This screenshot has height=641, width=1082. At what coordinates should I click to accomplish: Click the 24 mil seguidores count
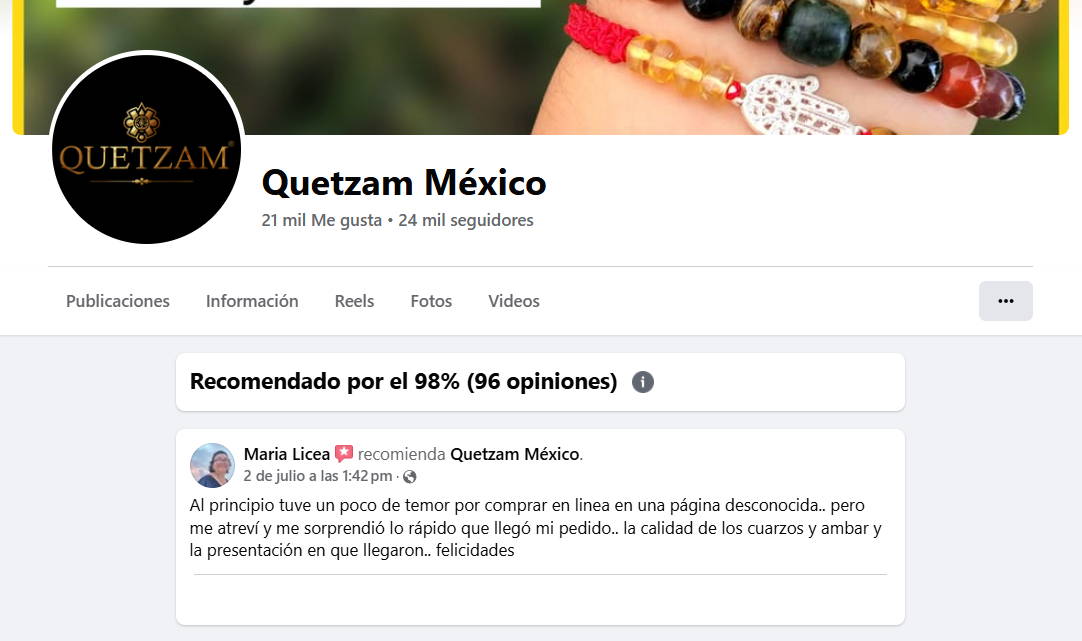coord(466,220)
